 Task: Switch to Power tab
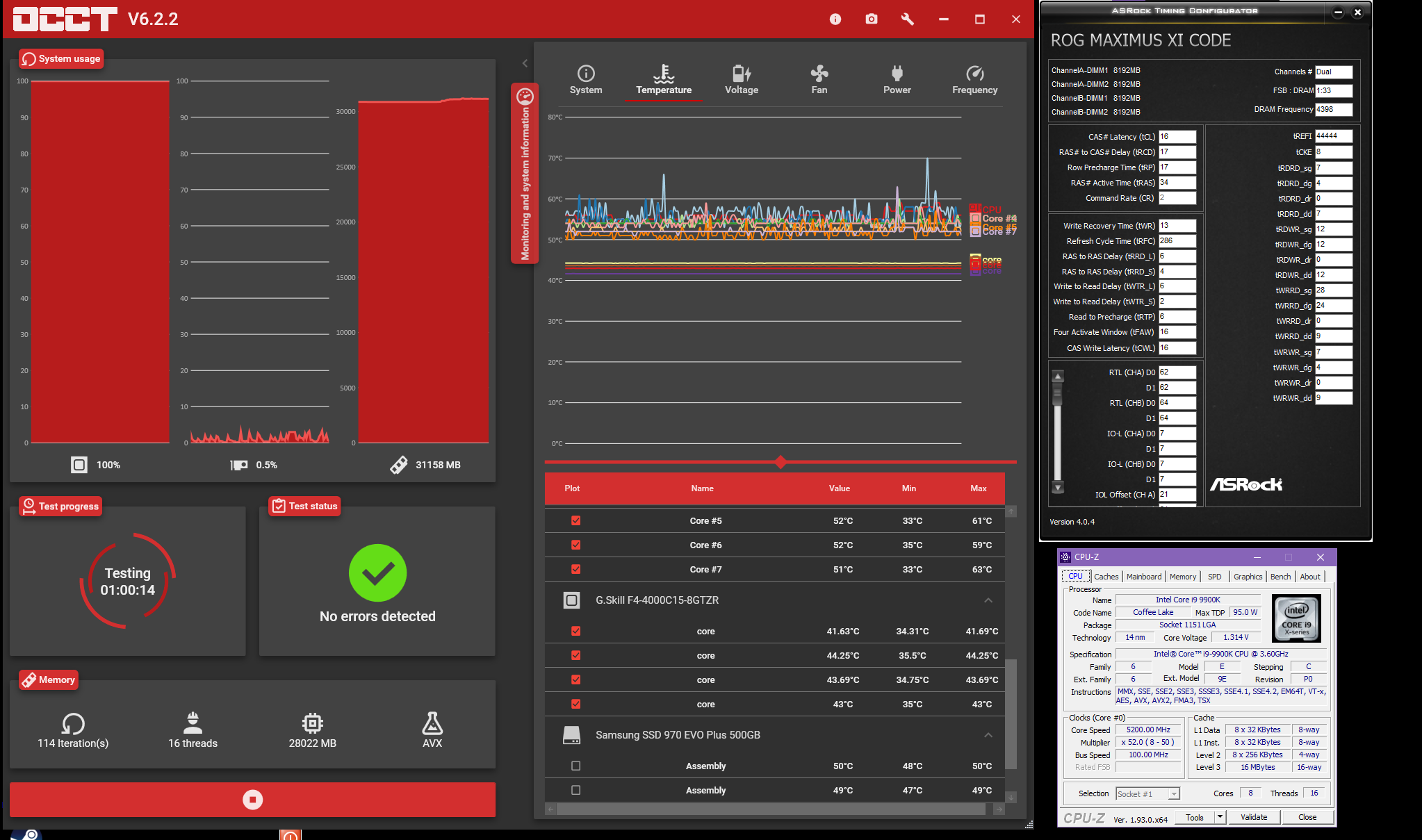coord(897,80)
